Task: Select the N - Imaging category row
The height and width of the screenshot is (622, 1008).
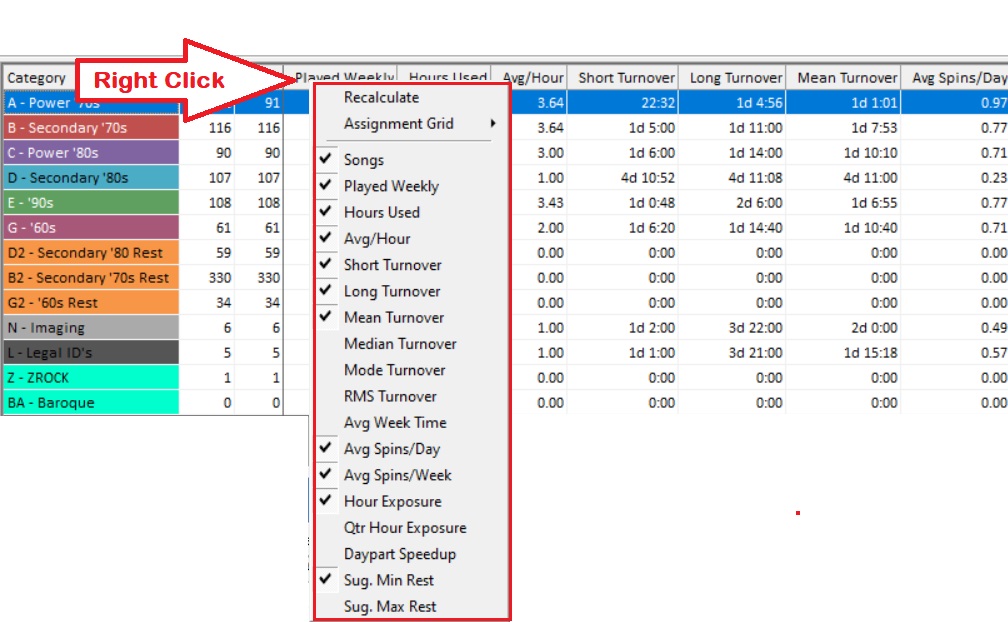Action: tap(90, 328)
